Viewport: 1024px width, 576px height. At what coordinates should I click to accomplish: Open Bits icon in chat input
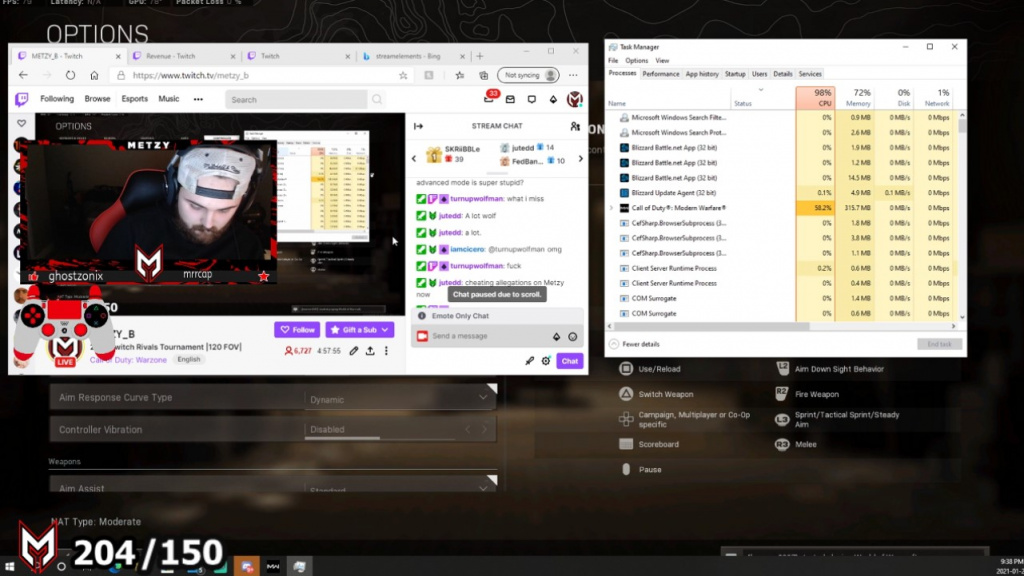pyautogui.click(x=556, y=336)
